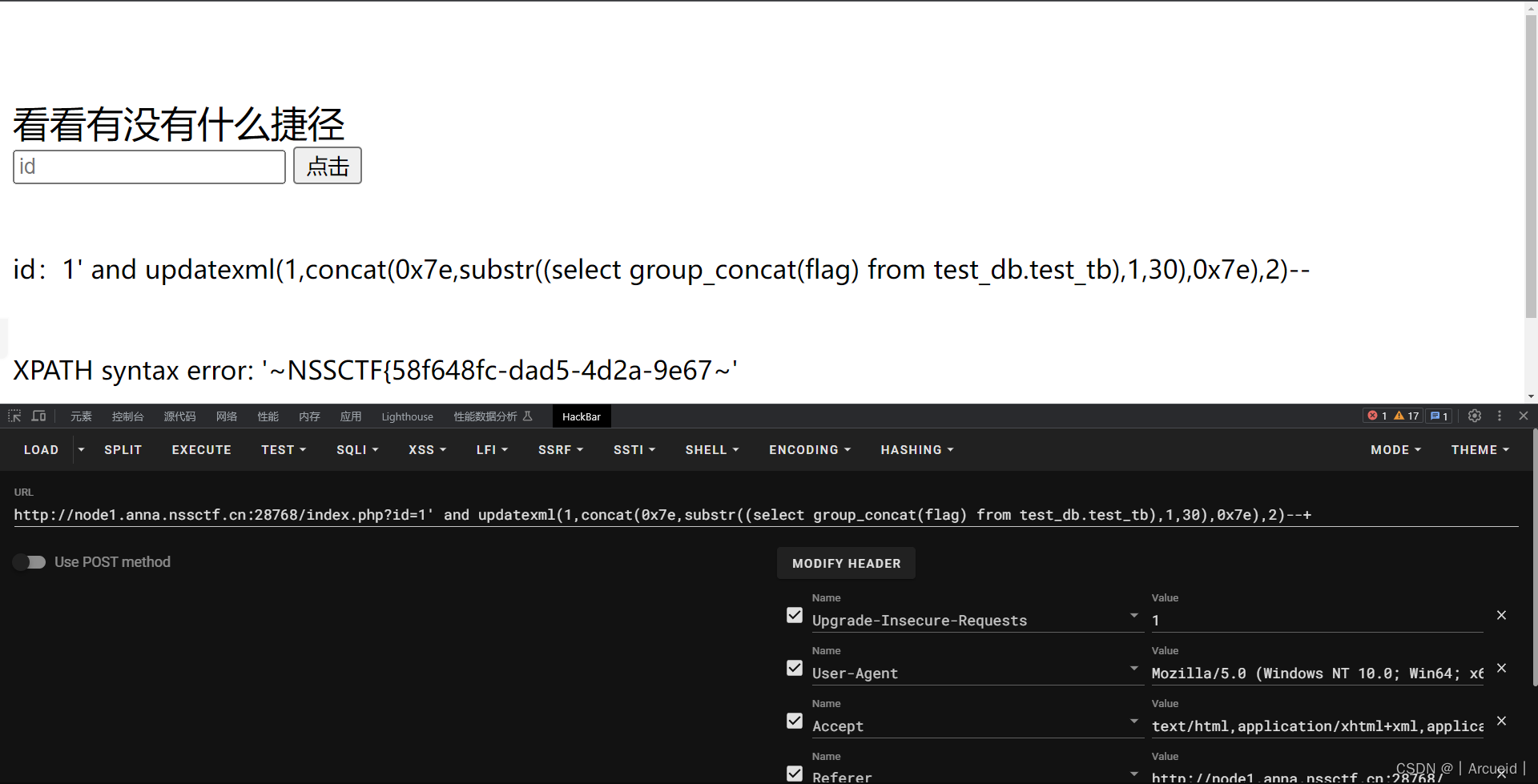This screenshot has height=784, width=1538.
Task: Open the SSTI dropdown menu
Action: coord(634,450)
